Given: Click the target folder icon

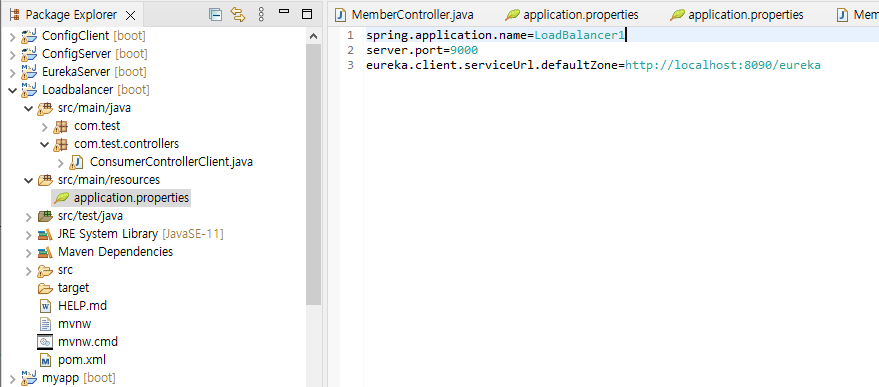Looking at the screenshot, I should click(x=45, y=288).
